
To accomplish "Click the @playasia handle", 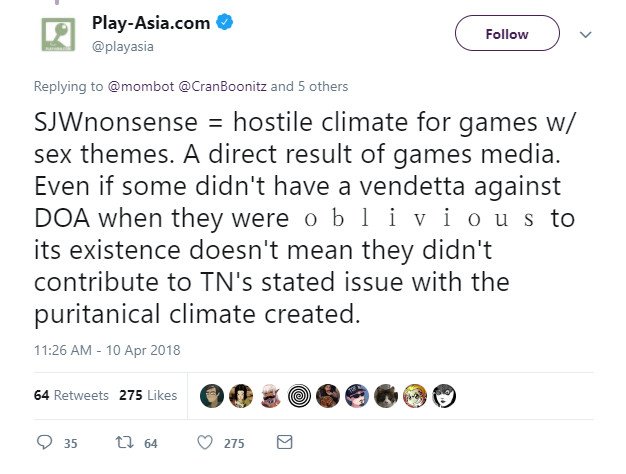I will [x=123, y=47].
